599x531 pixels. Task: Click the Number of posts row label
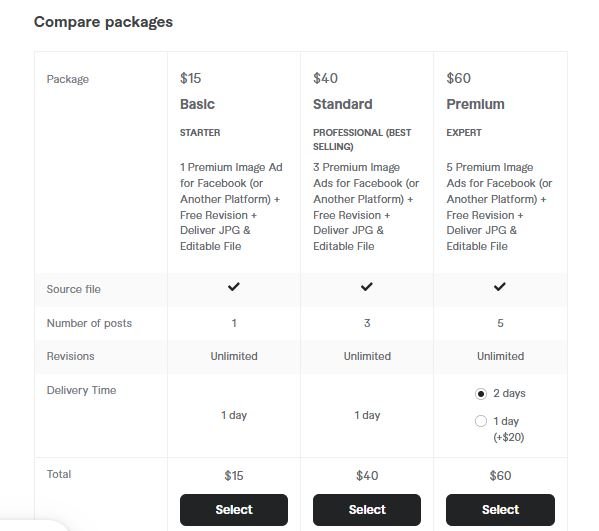click(89, 323)
